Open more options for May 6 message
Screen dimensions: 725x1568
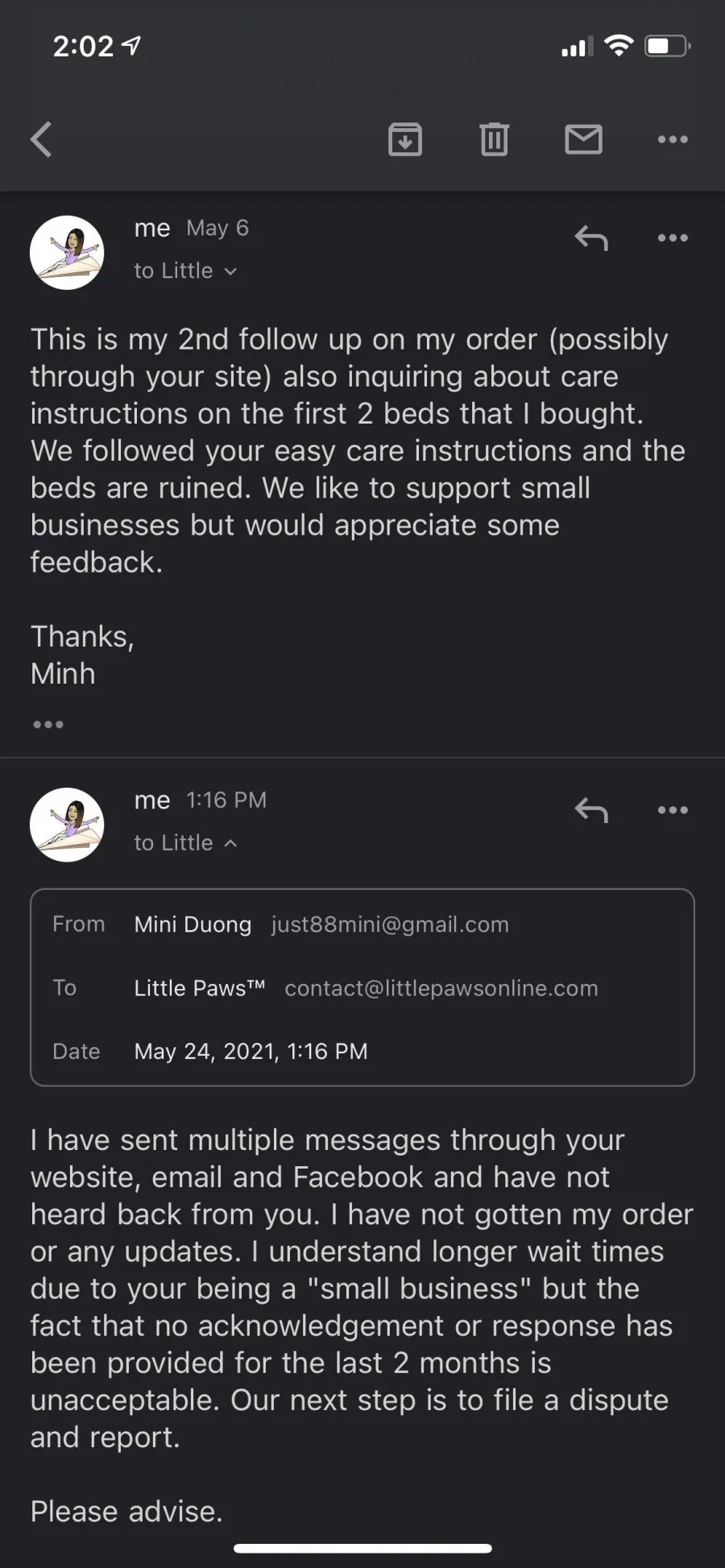click(673, 238)
